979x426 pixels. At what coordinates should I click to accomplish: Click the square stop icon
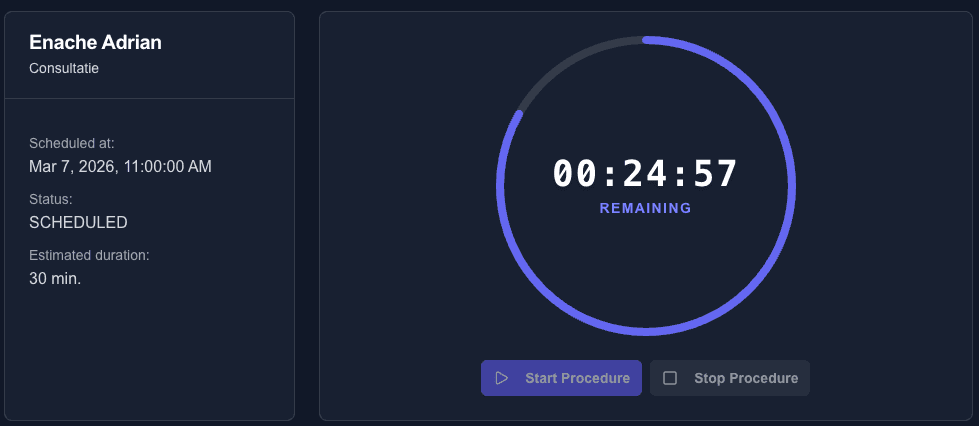coord(670,378)
